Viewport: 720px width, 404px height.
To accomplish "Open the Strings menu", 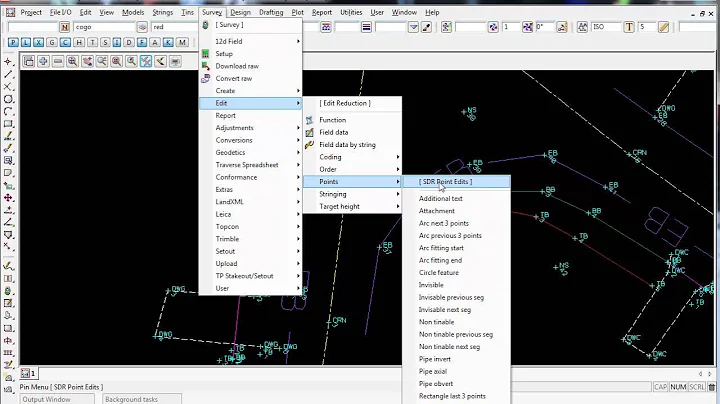I will (163, 12).
